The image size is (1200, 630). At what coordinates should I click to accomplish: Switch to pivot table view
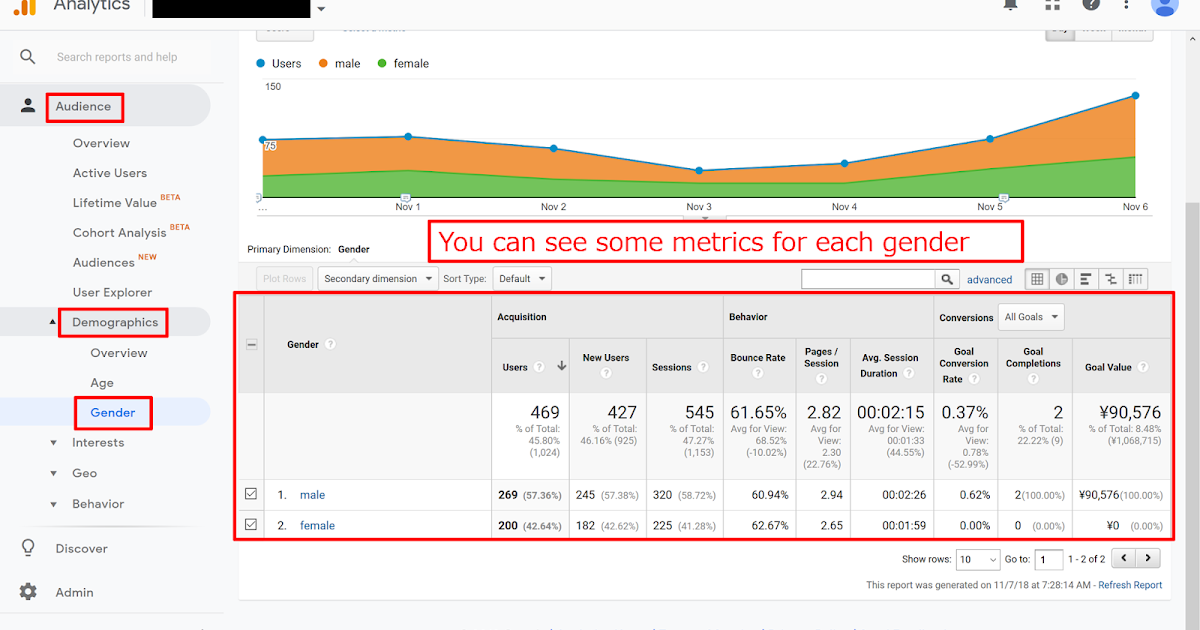1135,279
